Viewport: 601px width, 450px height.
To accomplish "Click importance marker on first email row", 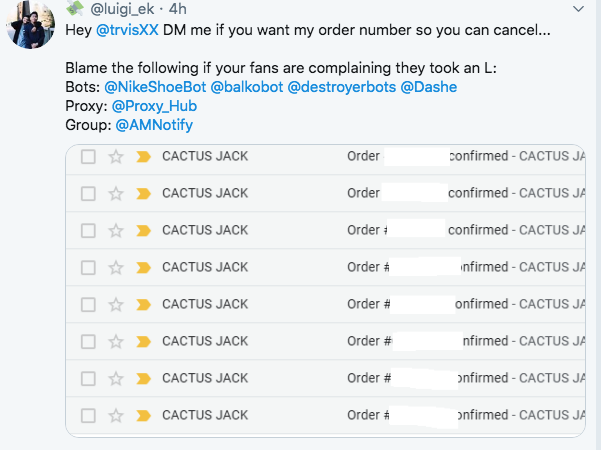I will point(142,157).
